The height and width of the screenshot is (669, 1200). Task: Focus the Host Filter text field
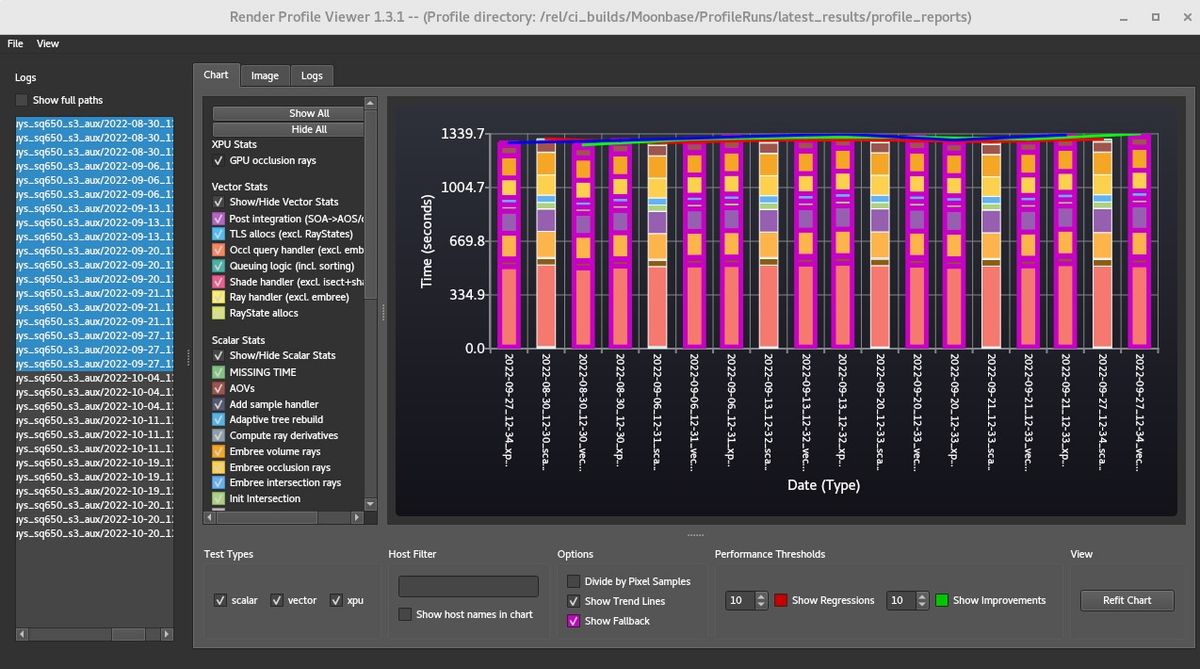(x=468, y=587)
